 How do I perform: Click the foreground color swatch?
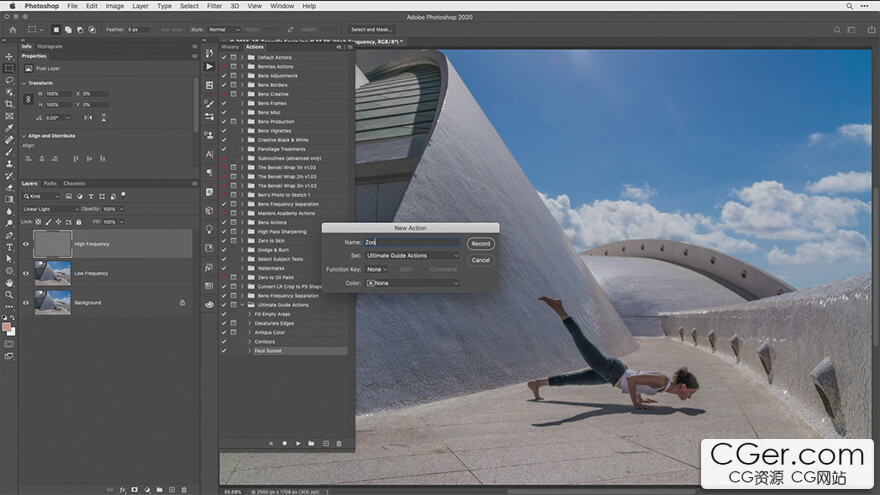[x=7, y=326]
